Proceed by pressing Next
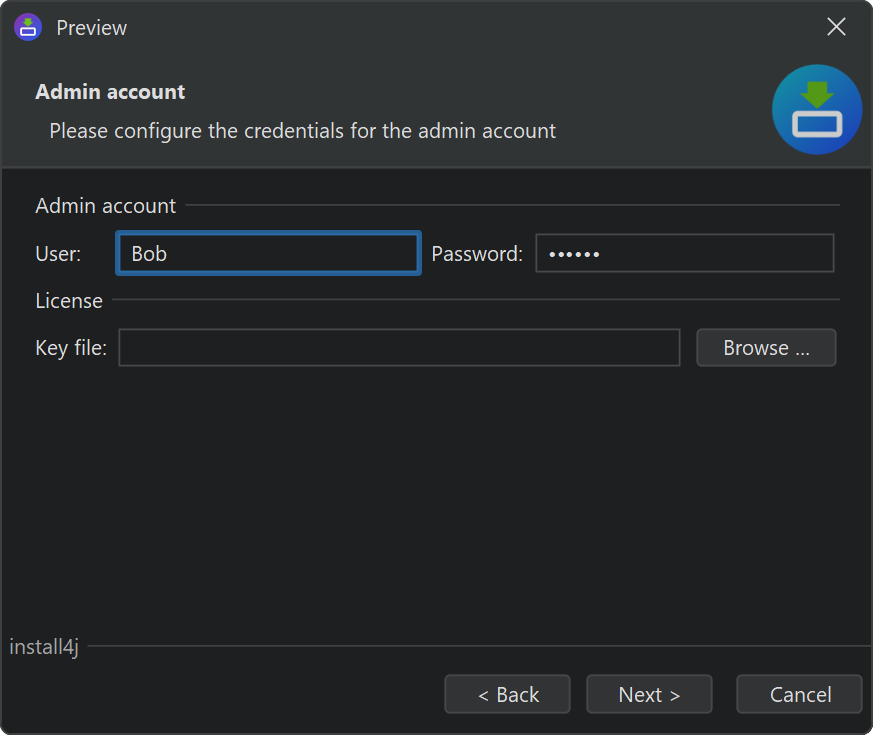This screenshot has height=735, width=873. [649, 694]
